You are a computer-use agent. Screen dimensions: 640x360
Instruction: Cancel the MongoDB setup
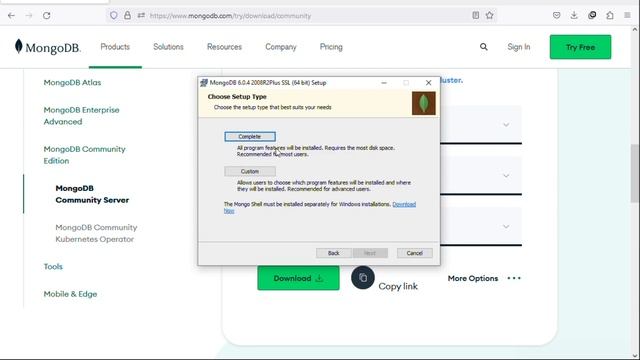point(415,253)
